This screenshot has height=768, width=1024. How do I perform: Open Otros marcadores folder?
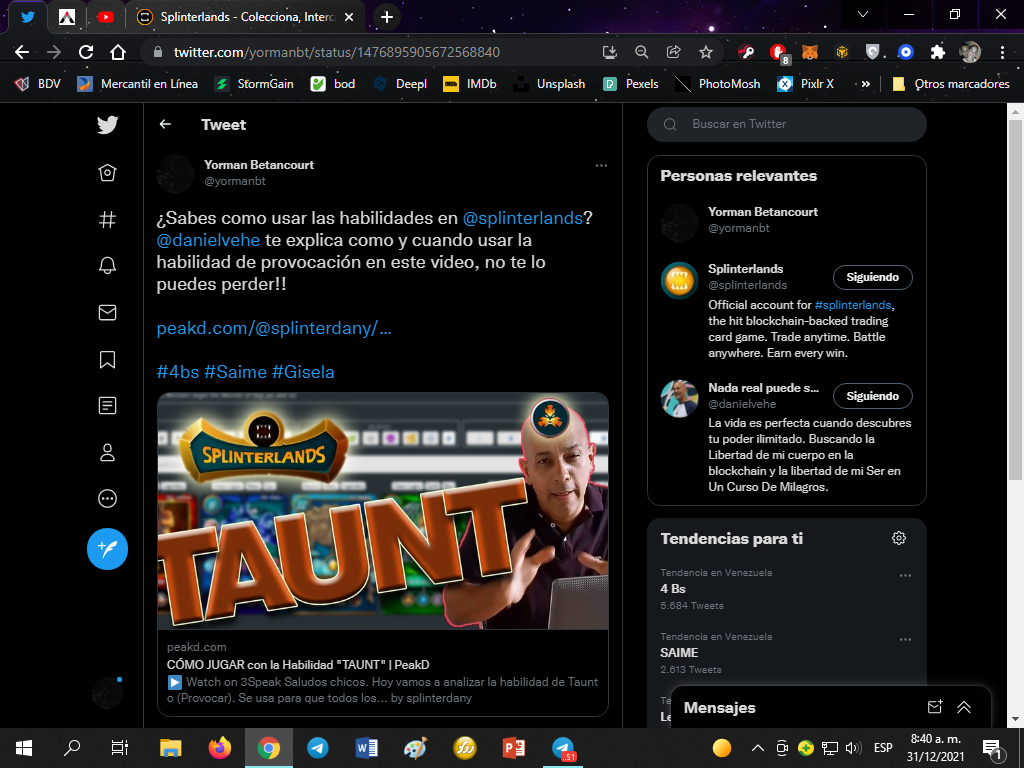tap(951, 84)
